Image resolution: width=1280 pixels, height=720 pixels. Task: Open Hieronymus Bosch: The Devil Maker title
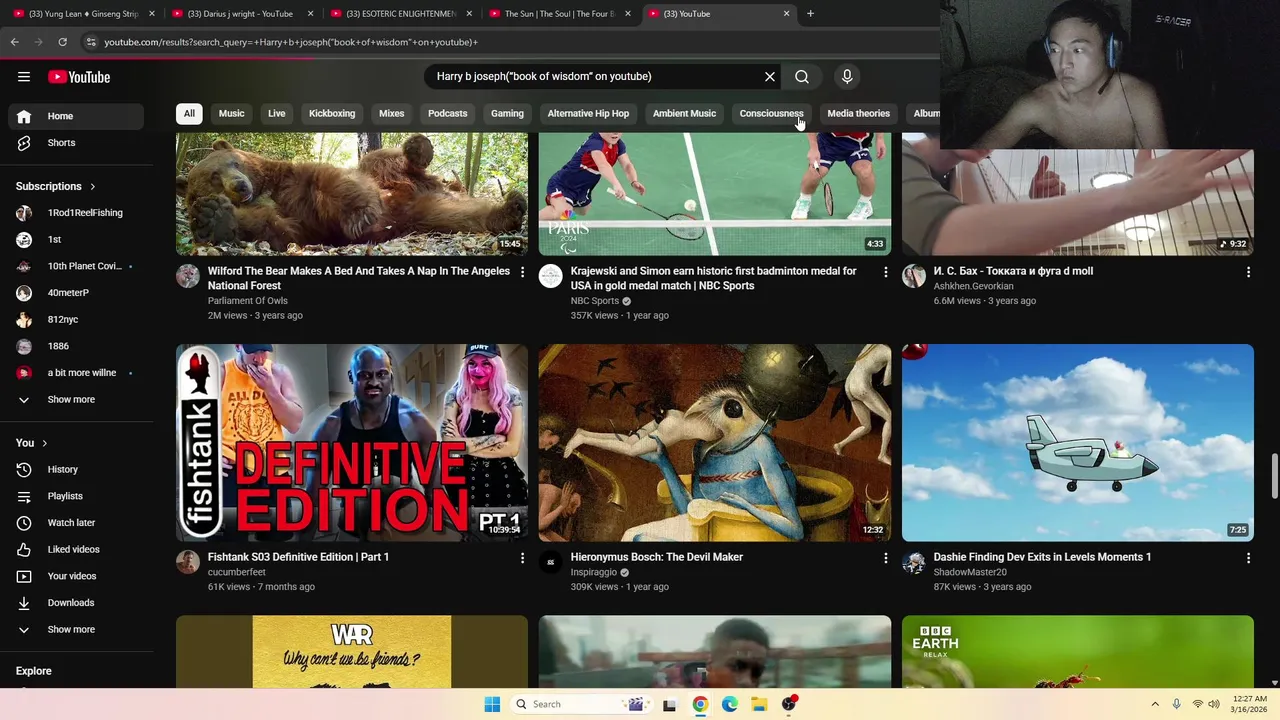click(x=657, y=557)
